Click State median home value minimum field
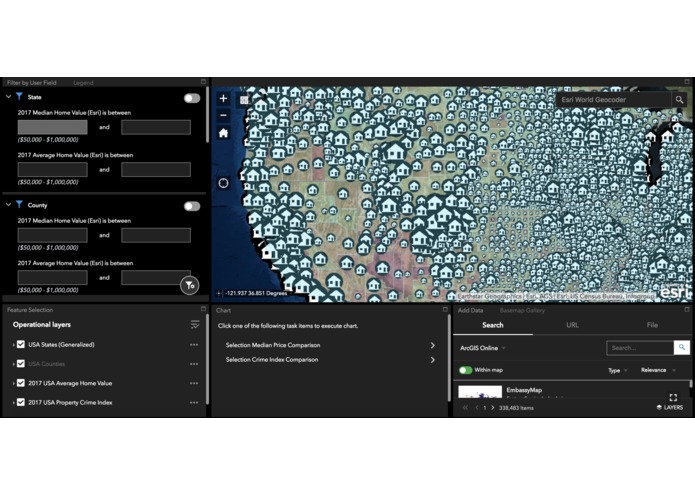695x494 pixels. tap(52, 127)
